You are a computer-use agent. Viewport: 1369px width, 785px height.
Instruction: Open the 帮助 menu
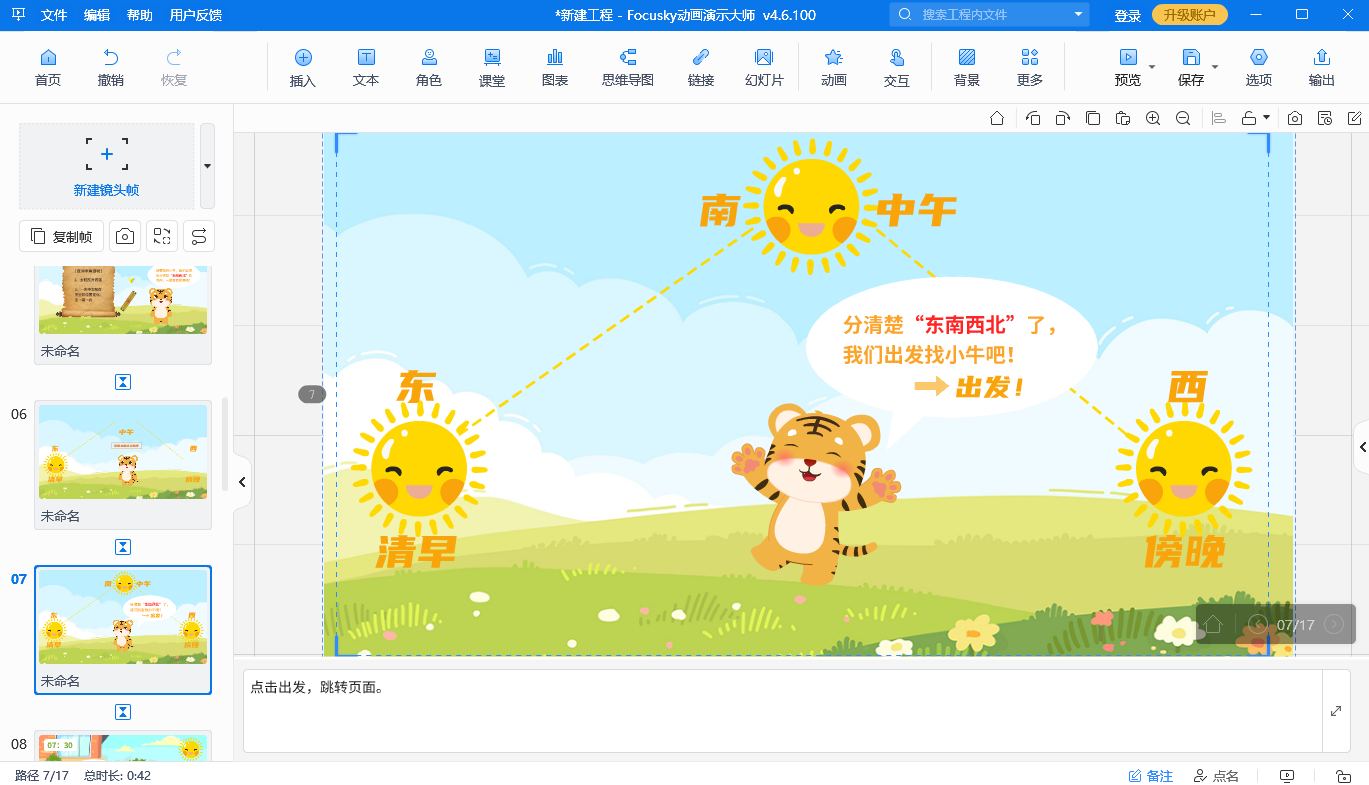(140, 15)
